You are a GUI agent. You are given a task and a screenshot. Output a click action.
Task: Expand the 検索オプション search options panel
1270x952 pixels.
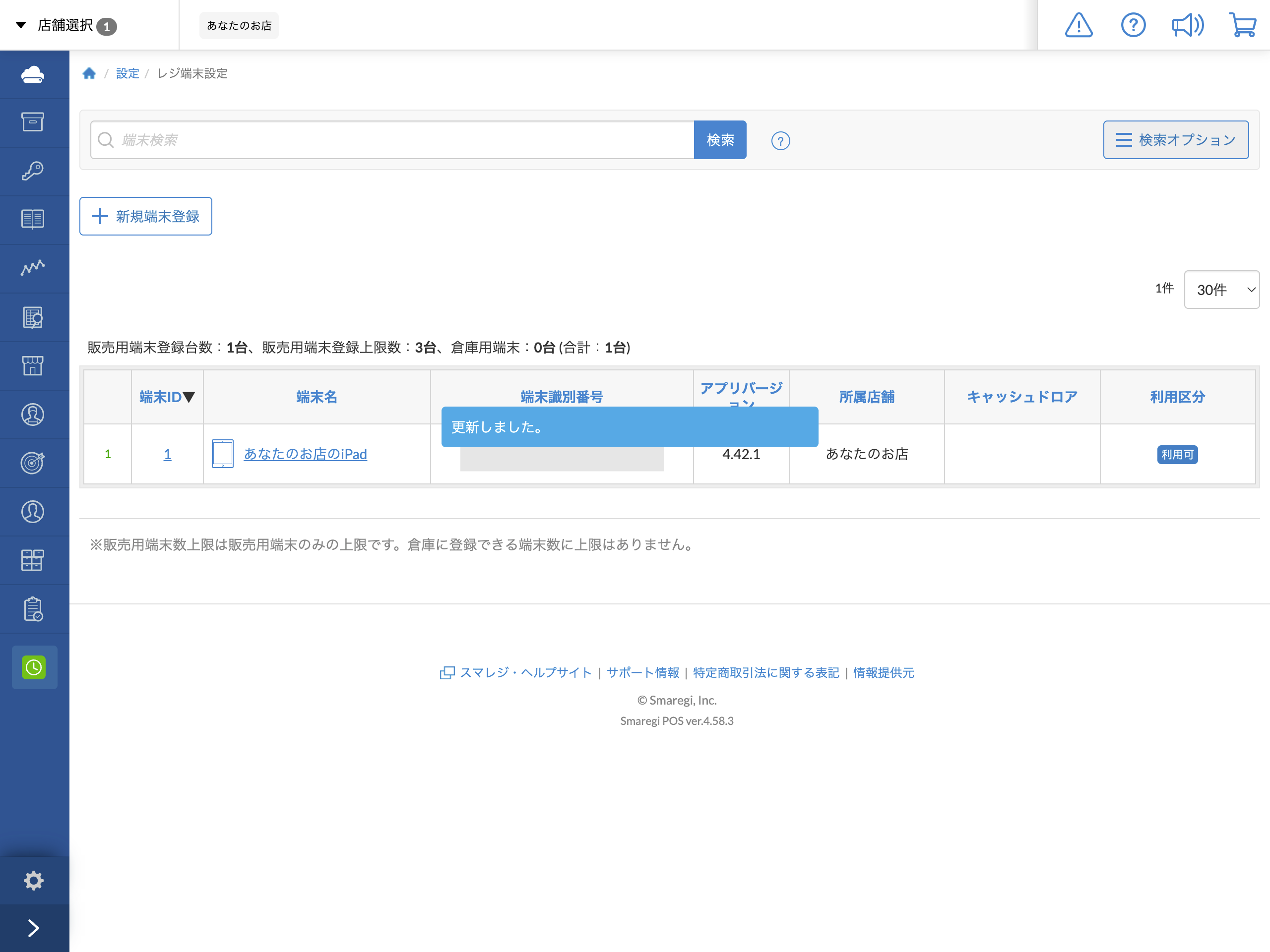1176,139
